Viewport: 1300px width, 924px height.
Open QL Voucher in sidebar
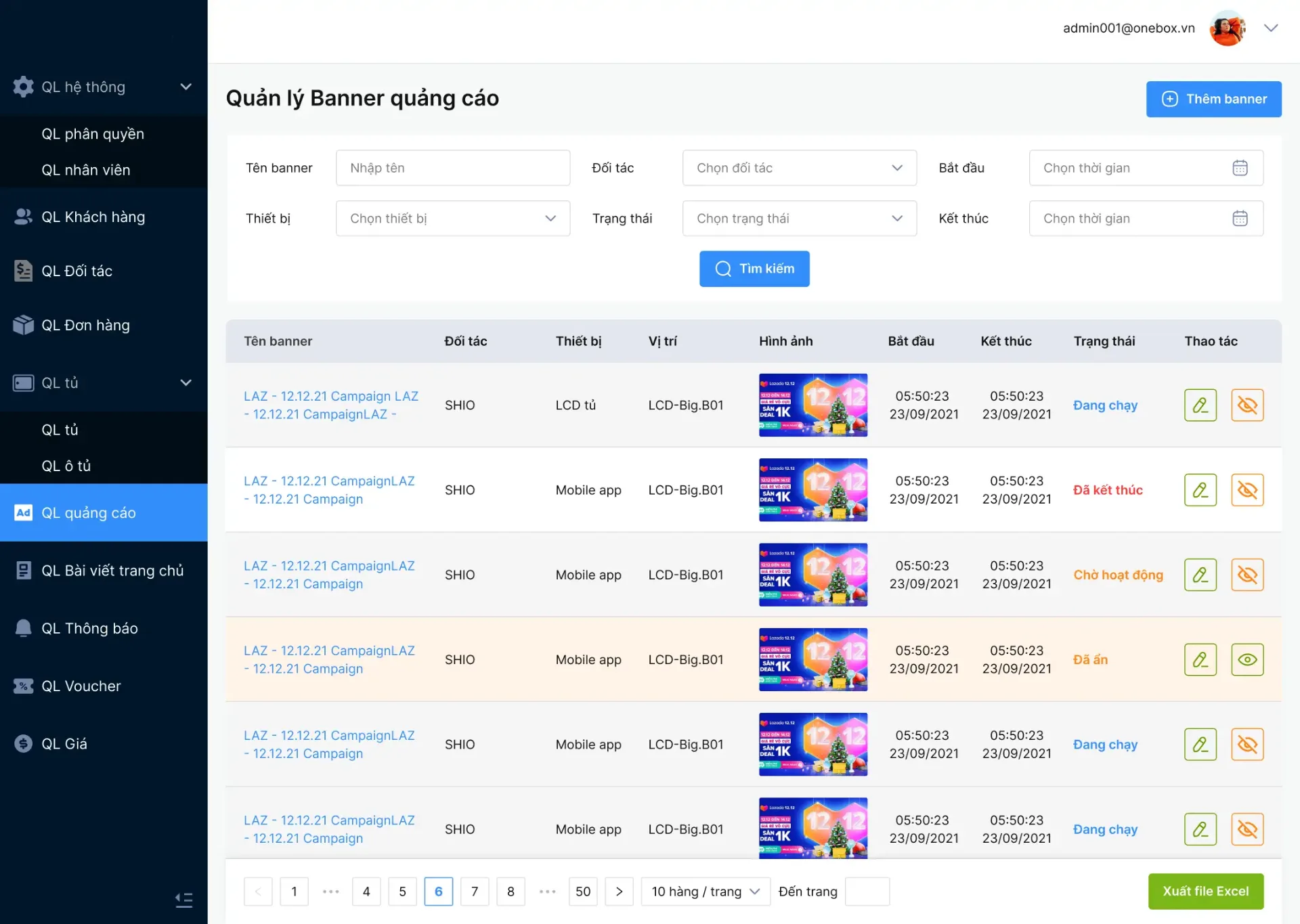coord(81,686)
